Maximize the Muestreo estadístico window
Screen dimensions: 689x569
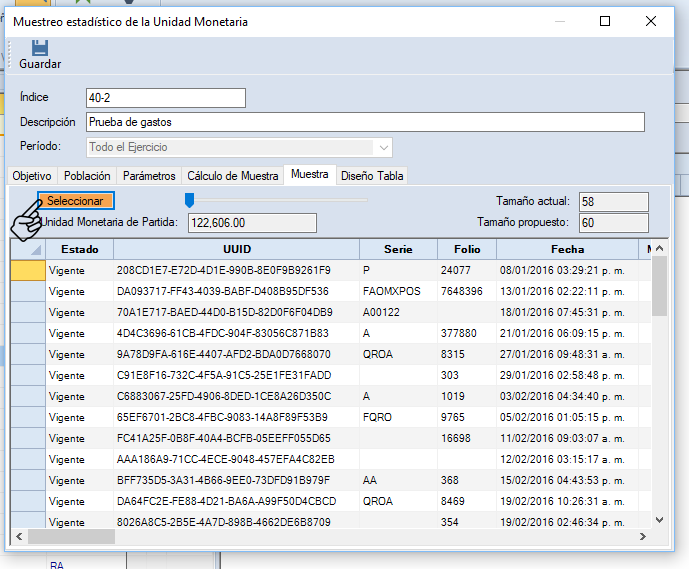click(x=605, y=21)
